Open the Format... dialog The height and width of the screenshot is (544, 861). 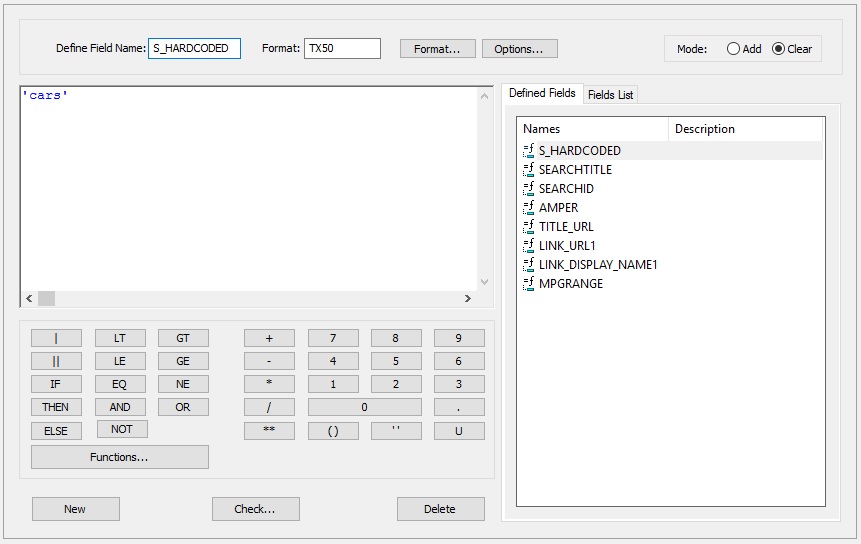[x=437, y=49]
